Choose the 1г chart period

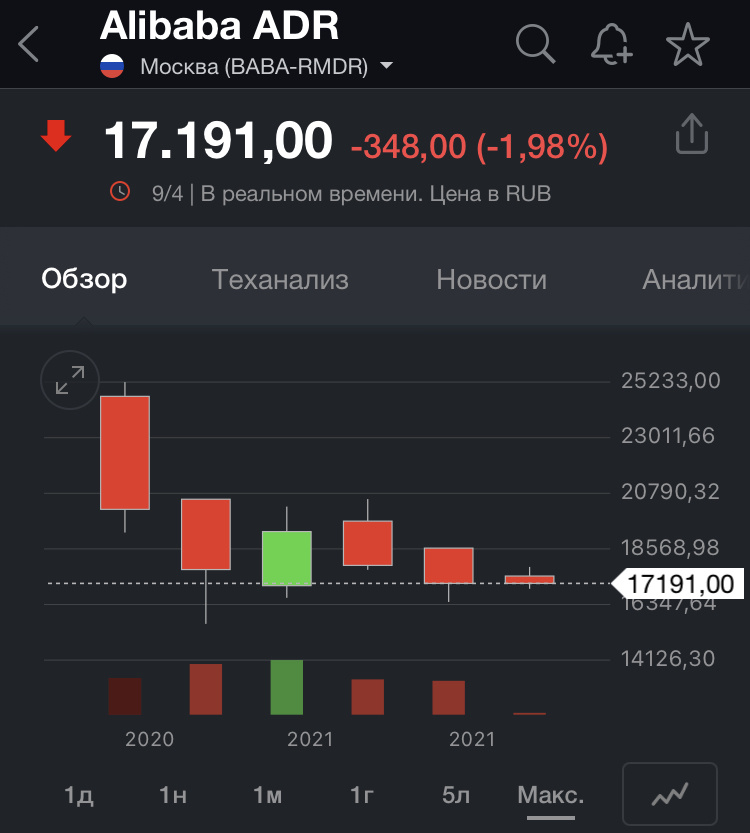[362, 795]
